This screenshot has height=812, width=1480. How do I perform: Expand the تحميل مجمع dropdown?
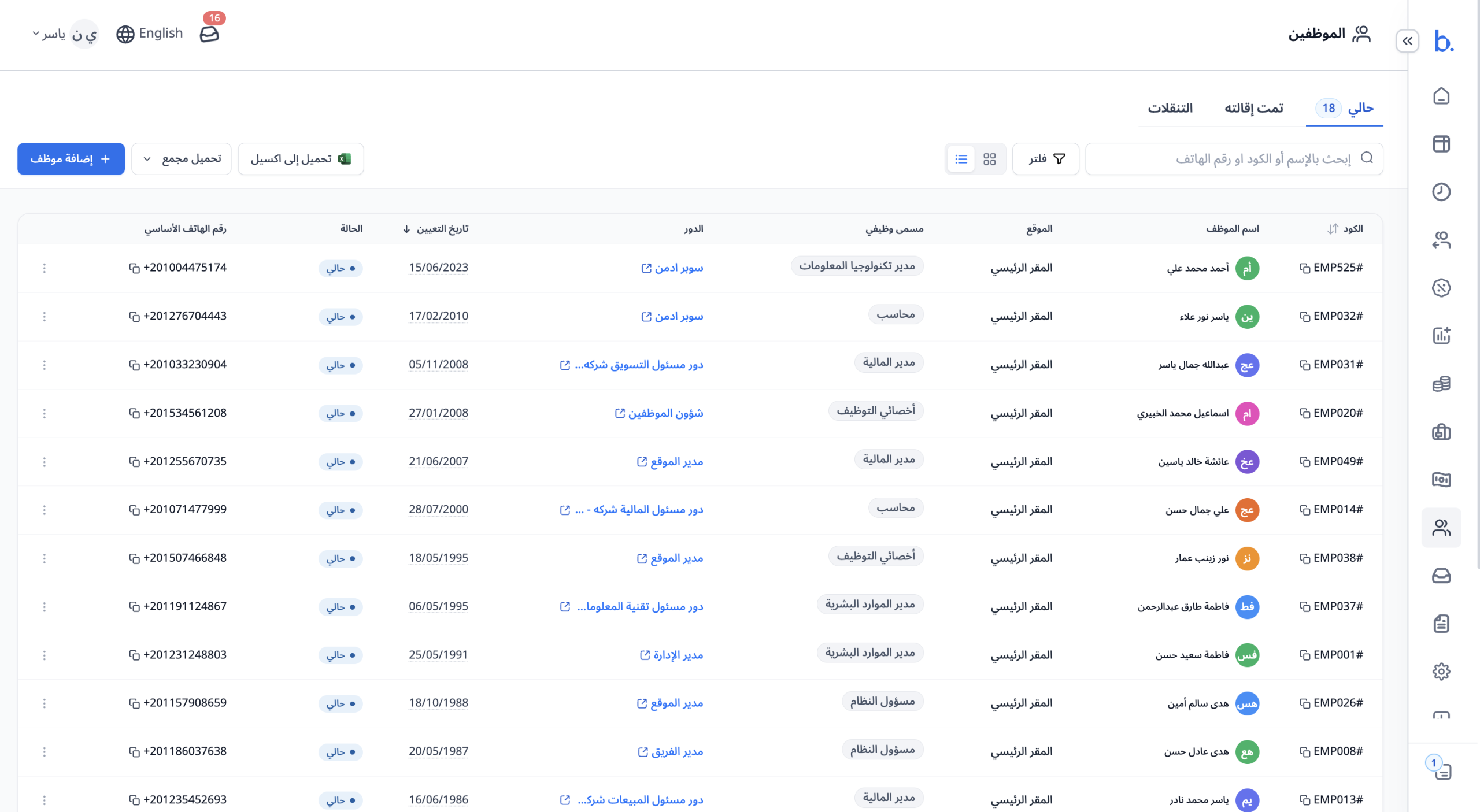tap(182, 159)
